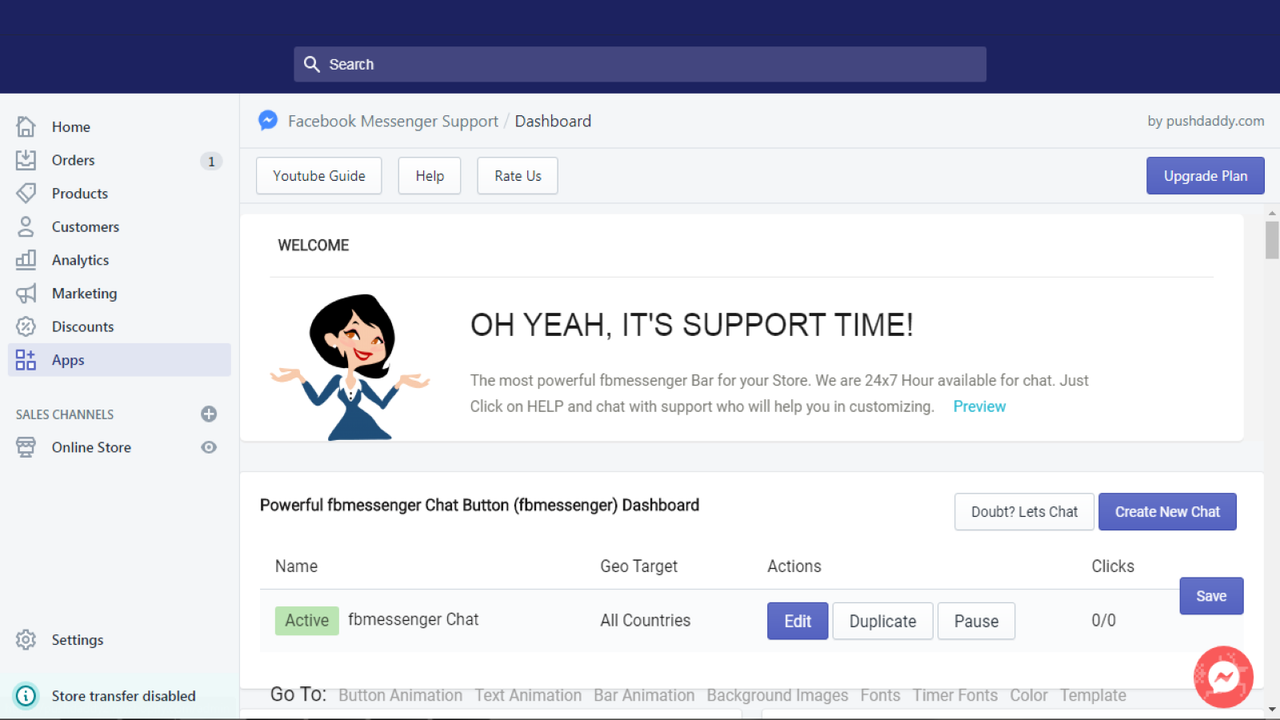Screen dimensions: 1280x720
Task: Open the Home menu item
Action: click(71, 127)
